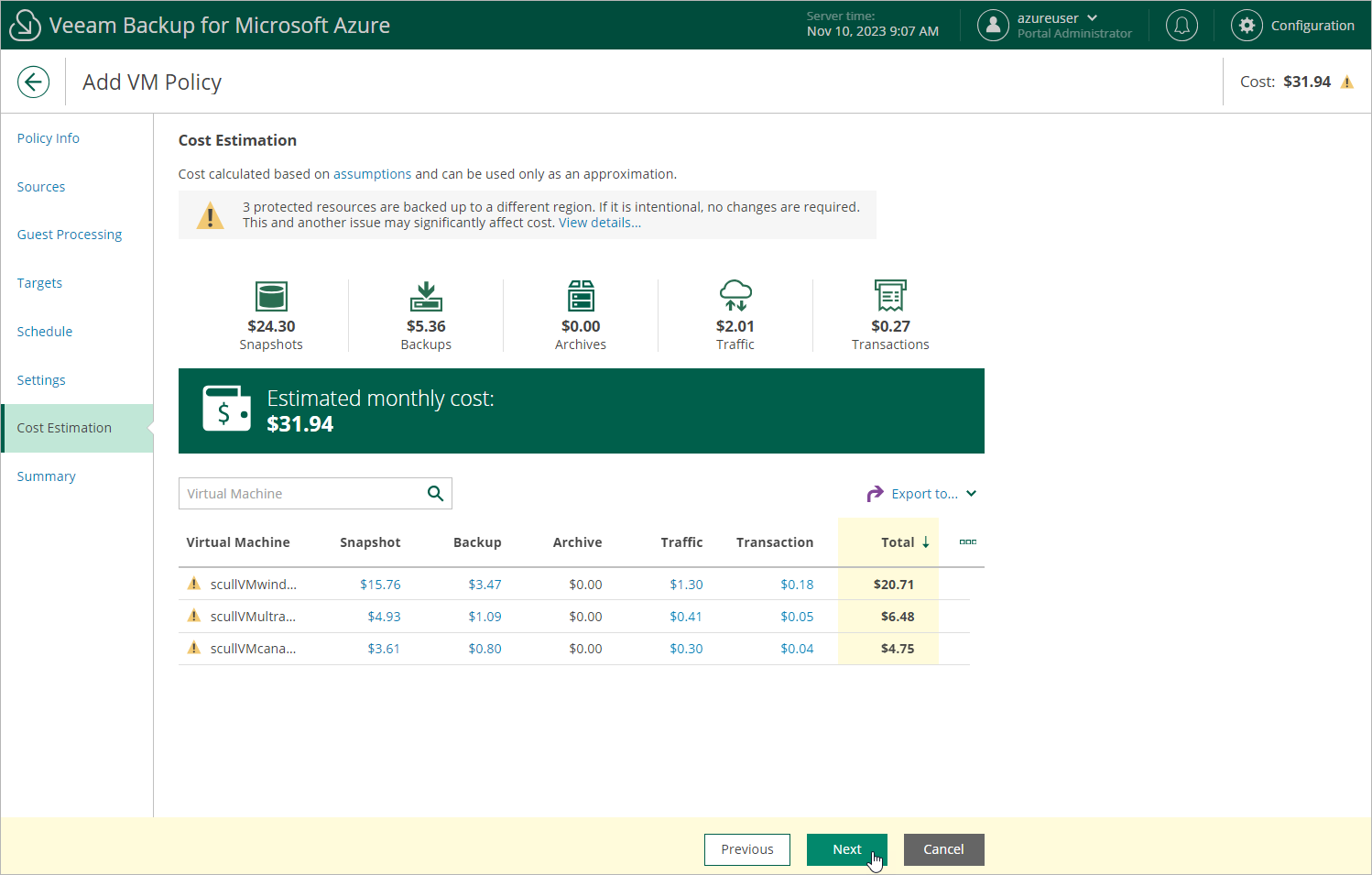Click traffic cost $0.30
1372x875 pixels.
pyautogui.click(x=686, y=649)
